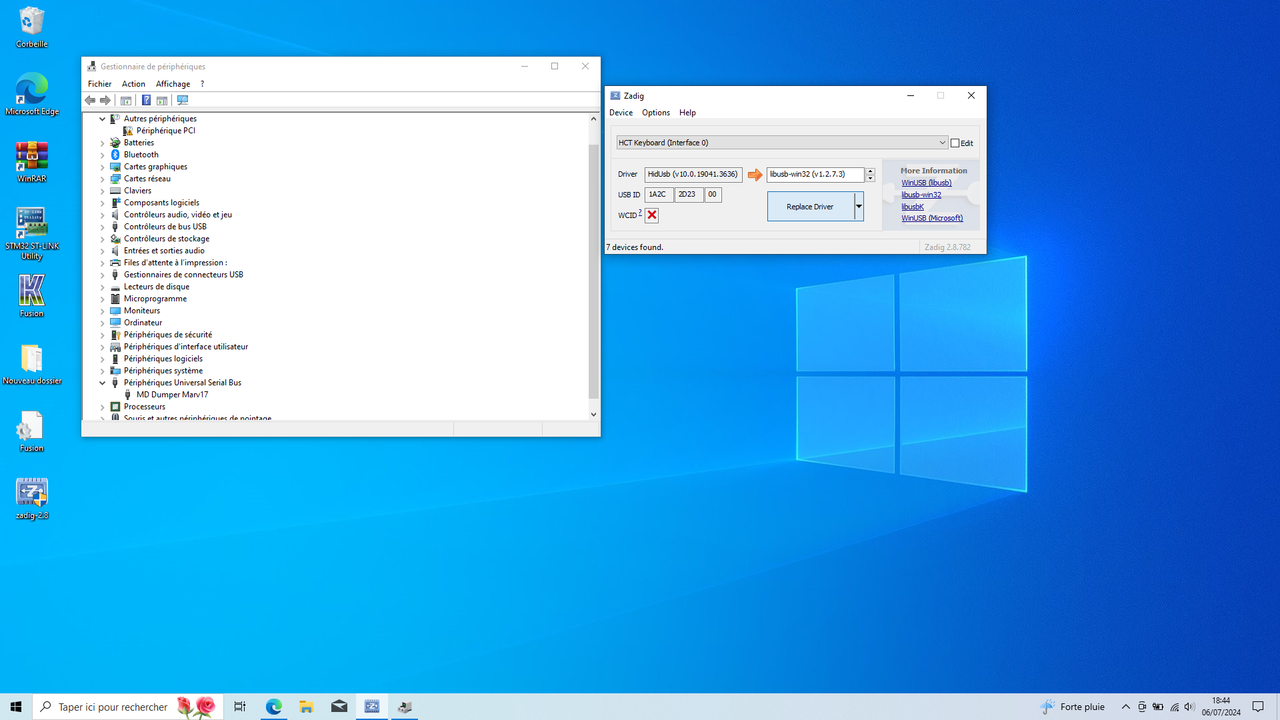This screenshot has height=720, width=1280.
Task: Enable the Edit checkbox in Zadig
Action: click(955, 143)
